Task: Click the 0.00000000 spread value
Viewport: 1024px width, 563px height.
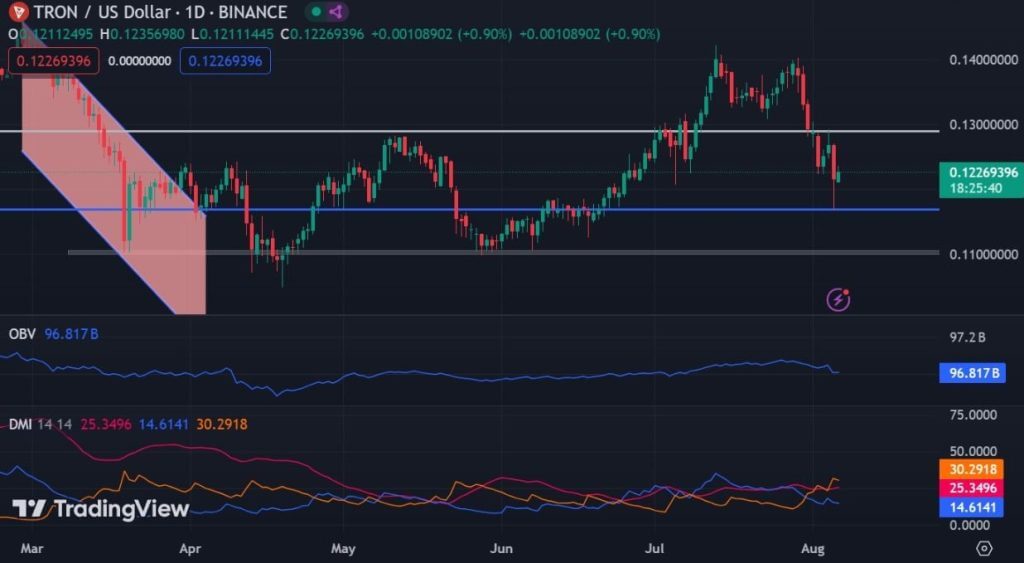Action: click(140, 61)
